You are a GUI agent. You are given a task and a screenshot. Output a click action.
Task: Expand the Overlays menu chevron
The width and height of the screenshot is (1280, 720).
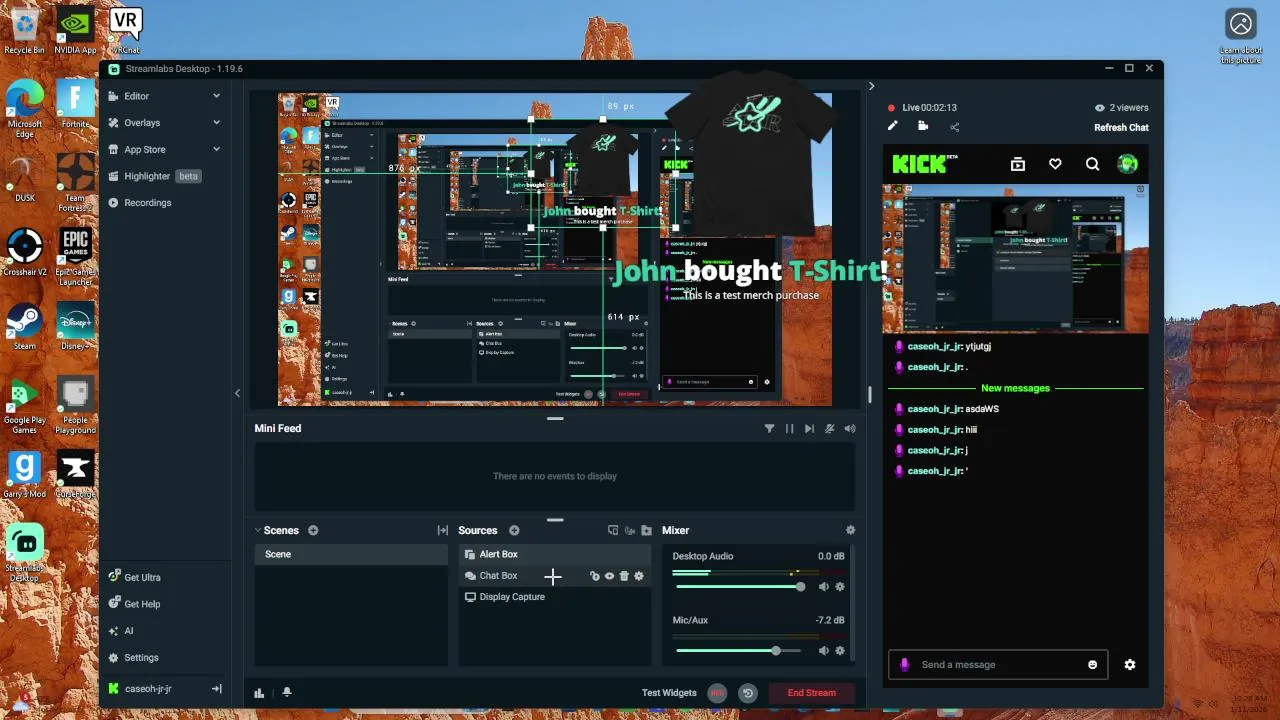tap(216, 123)
